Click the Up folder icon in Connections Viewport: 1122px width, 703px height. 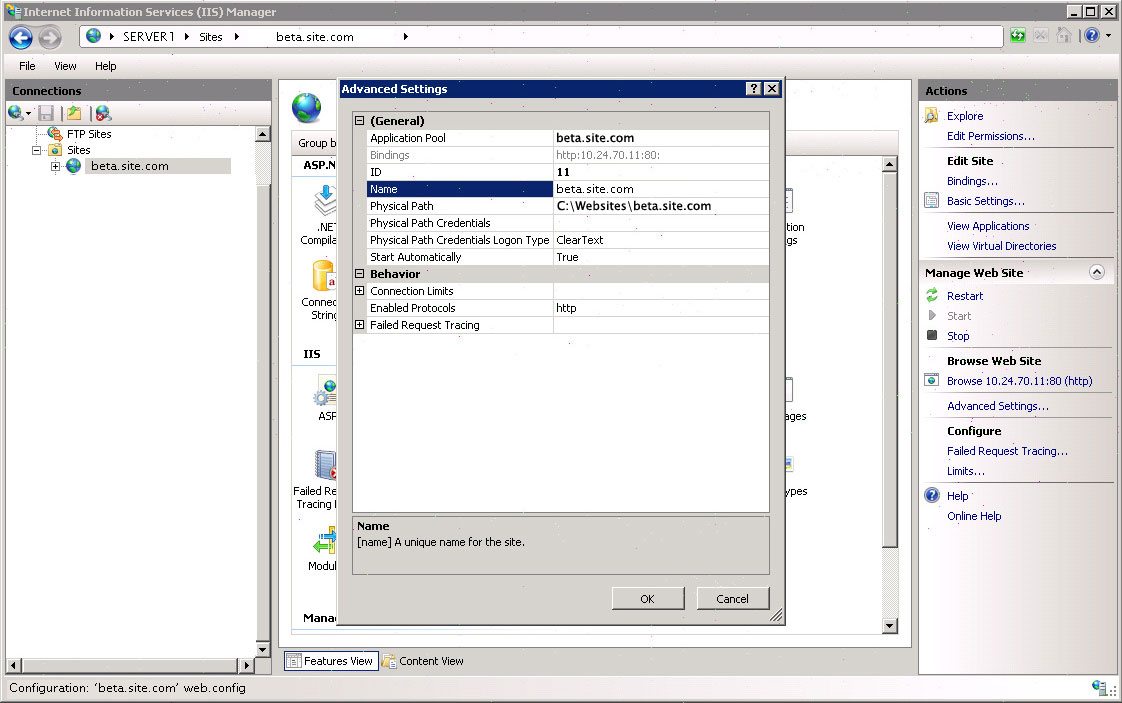coord(74,113)
